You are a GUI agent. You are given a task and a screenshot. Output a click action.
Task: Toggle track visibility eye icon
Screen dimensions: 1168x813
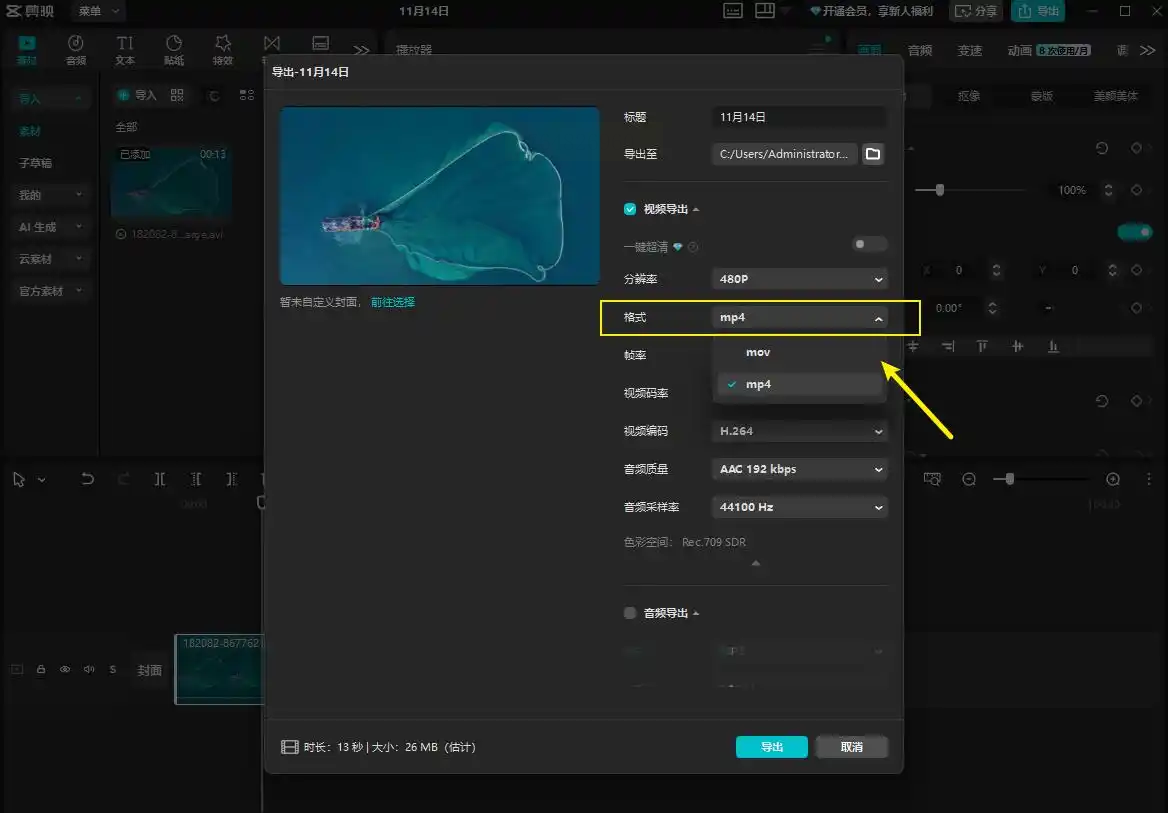coord(65,670)
